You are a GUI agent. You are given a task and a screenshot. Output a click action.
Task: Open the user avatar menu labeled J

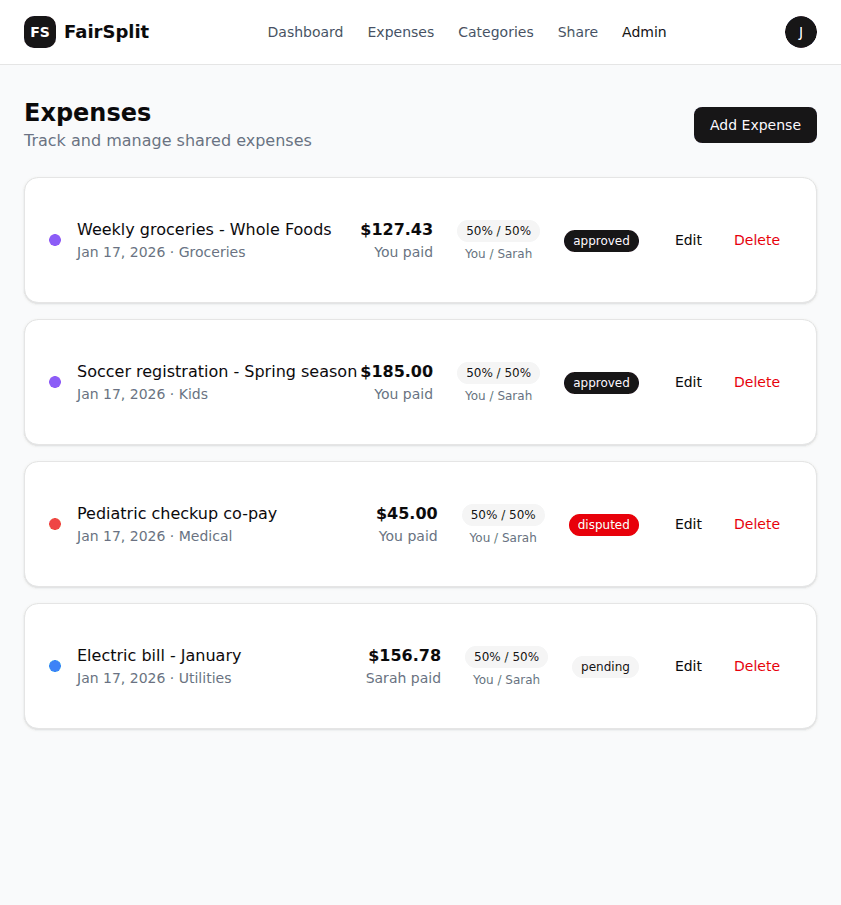click(x=801, y=32)
